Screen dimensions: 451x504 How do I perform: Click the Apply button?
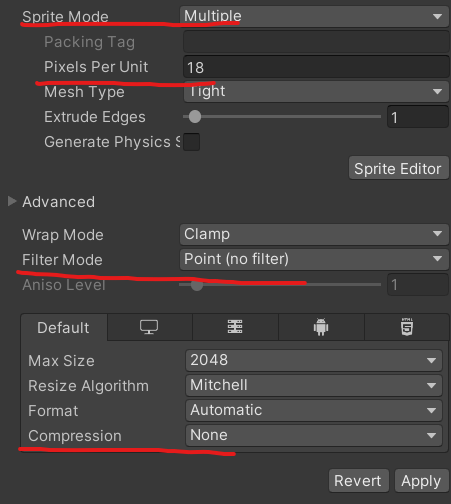point(421,481)
